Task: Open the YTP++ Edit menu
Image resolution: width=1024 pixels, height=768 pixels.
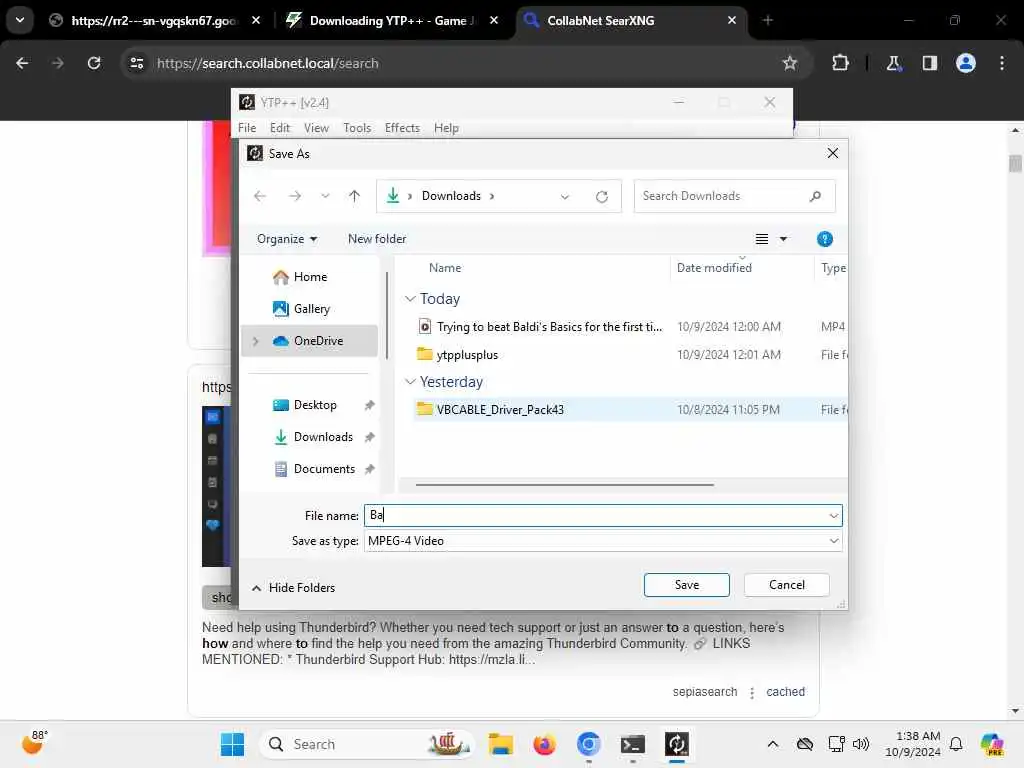Action: [280, 128]
